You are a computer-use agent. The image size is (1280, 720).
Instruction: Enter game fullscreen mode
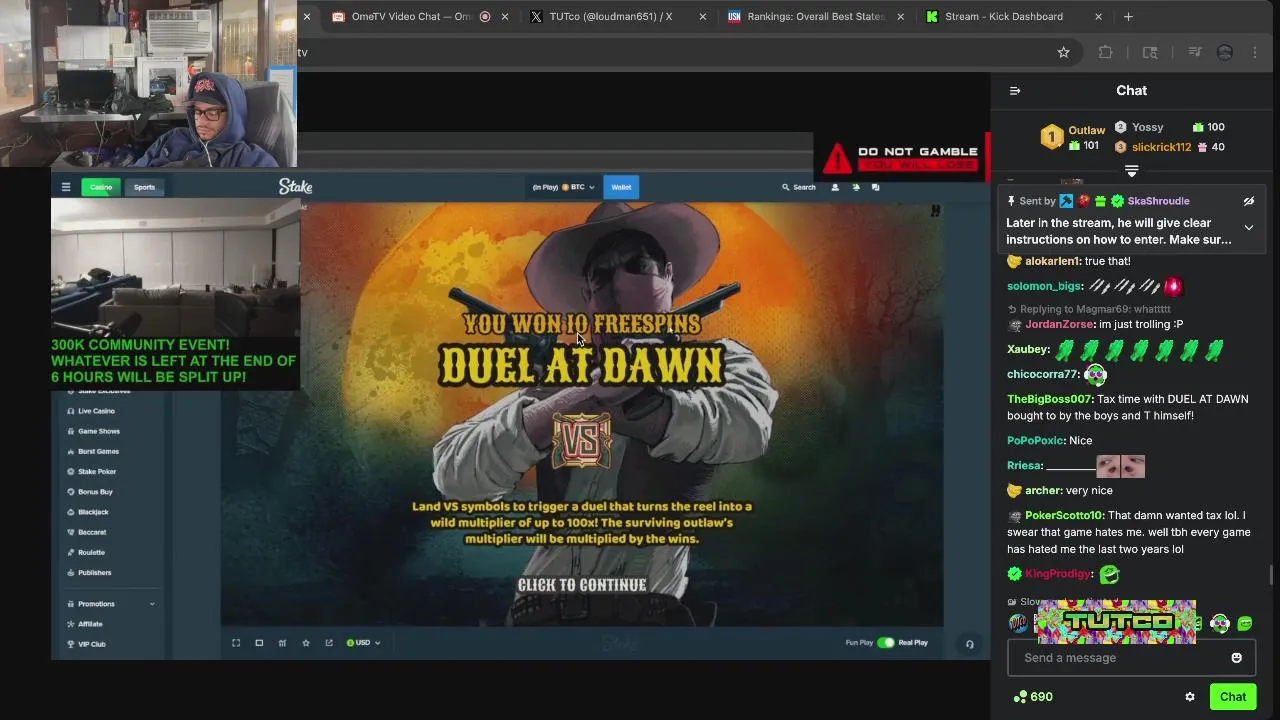tap(236, 643)
